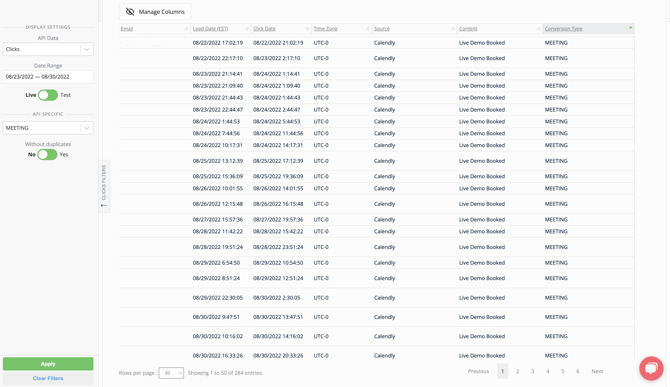
Task: Sort by Source column header
Action: 382,29
